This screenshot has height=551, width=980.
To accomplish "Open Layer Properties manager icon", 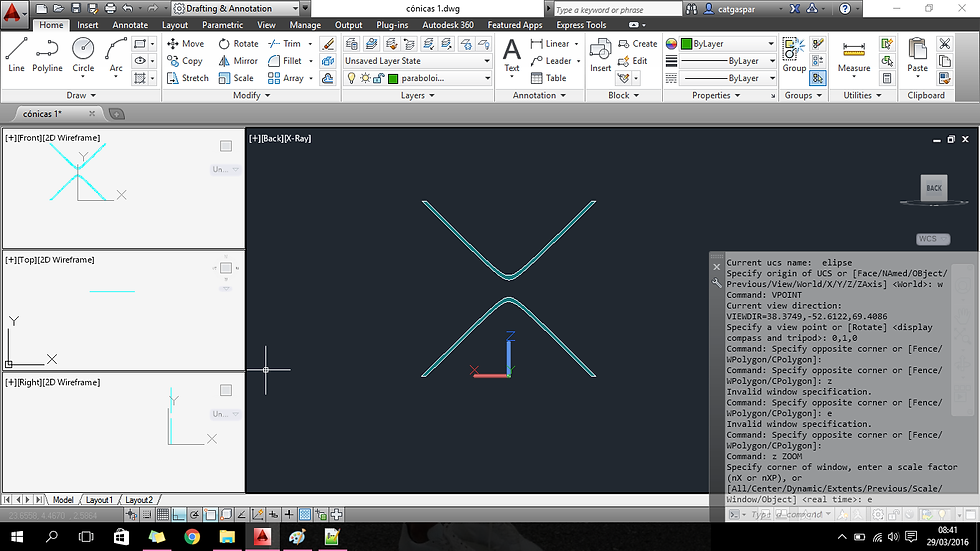I will point(352,44).
